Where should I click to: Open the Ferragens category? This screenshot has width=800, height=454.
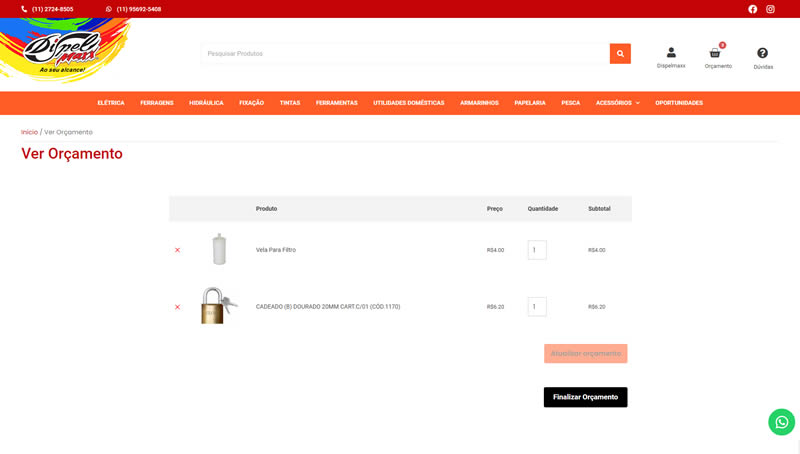157,103
